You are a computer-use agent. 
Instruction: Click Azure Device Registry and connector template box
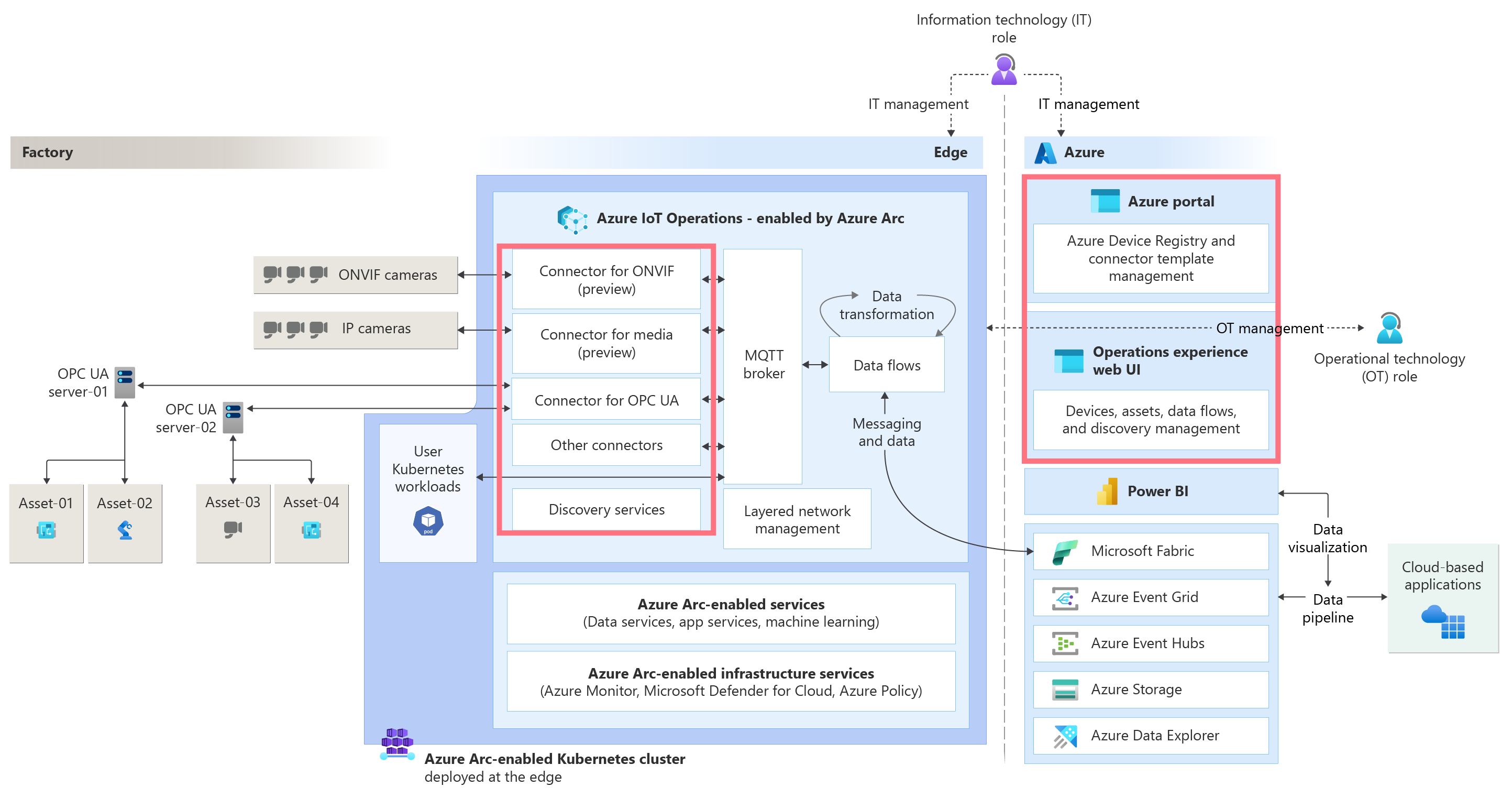point(1151,258)
